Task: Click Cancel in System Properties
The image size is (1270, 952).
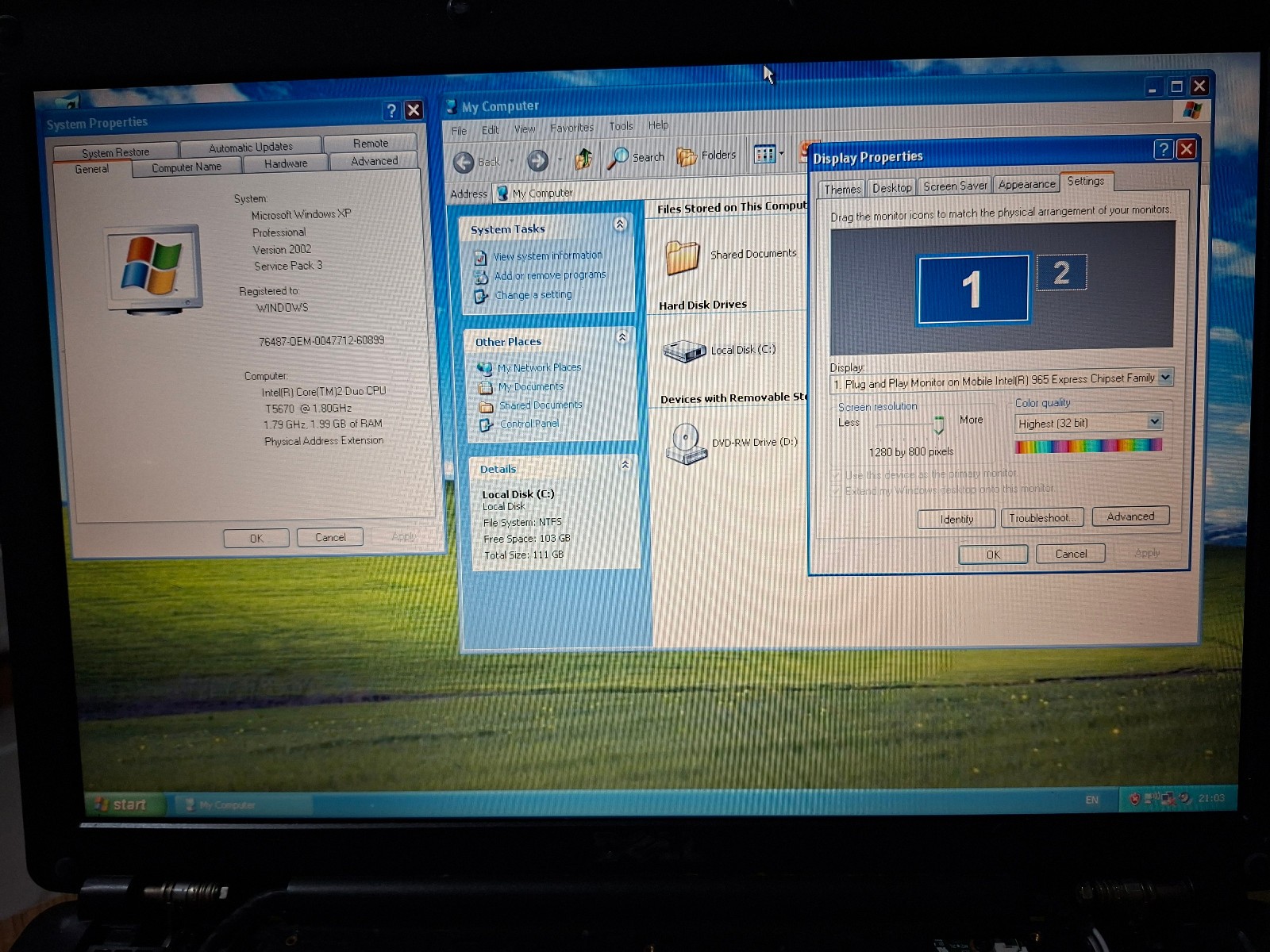Action: point(330,537)
